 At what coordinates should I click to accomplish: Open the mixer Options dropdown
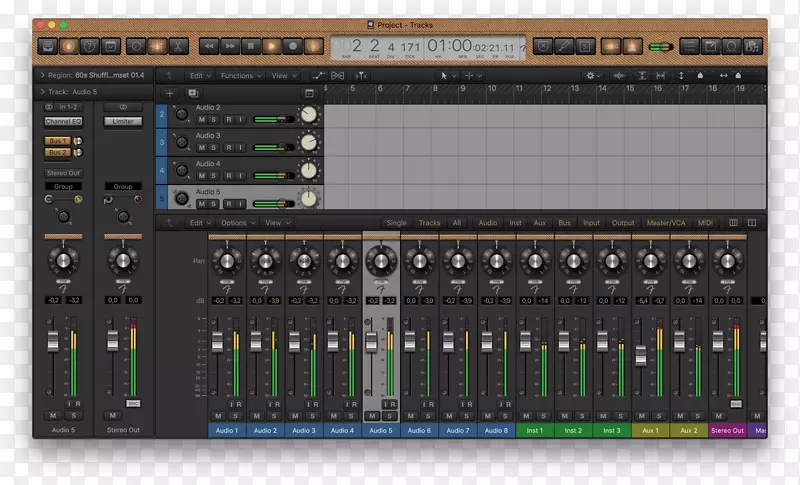(237, 223)
